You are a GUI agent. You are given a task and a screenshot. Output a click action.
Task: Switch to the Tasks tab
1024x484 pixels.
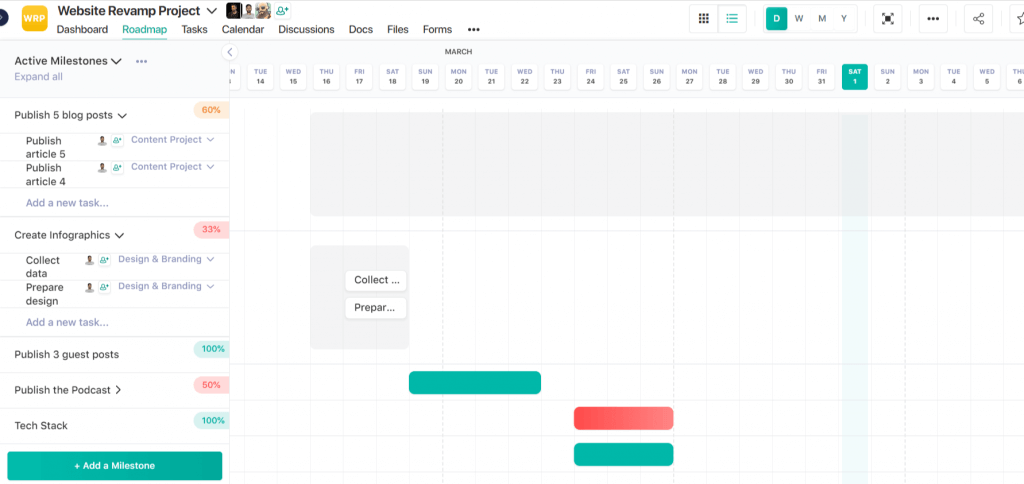pyautogui.click(x=195, y=29)
